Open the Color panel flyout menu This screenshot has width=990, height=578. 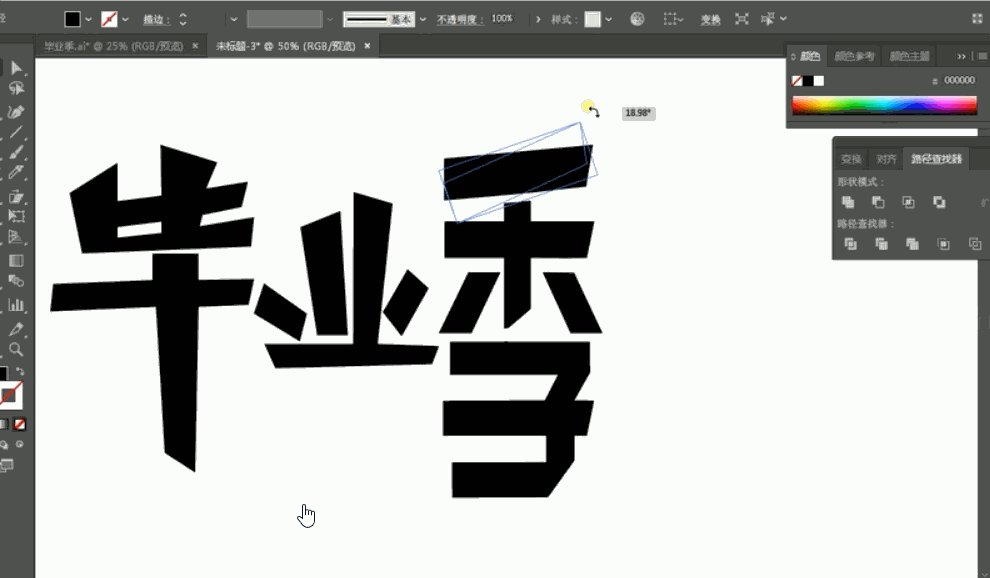coord(982,56)
